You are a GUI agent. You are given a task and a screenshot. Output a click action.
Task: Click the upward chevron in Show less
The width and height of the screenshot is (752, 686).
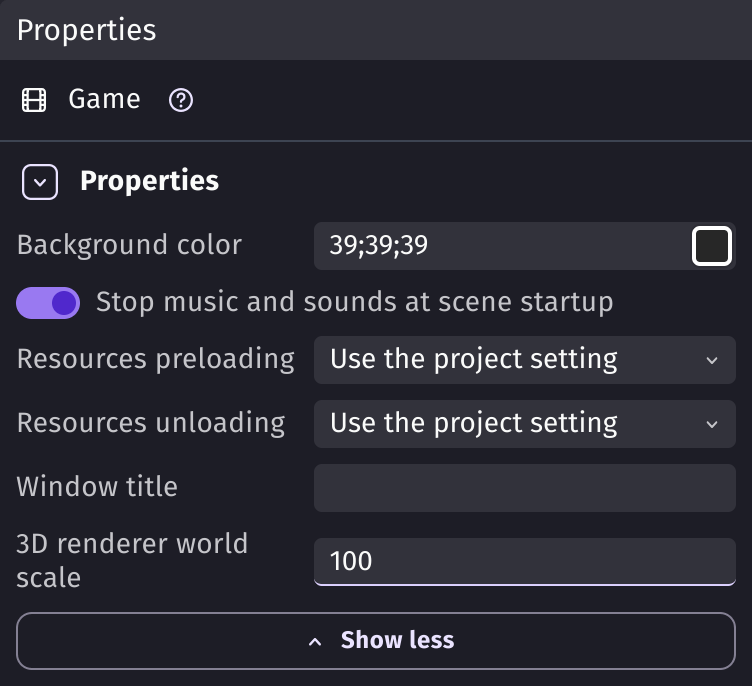[x=315, y=642]
